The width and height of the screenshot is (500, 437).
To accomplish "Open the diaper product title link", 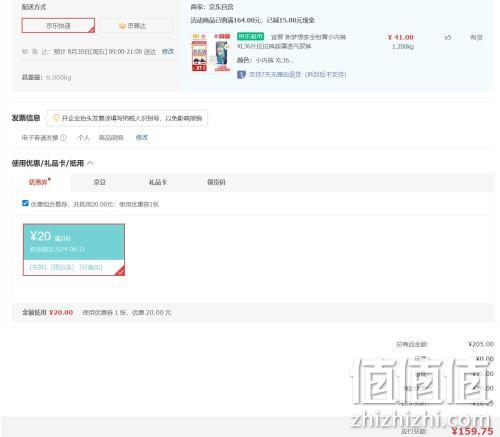I will point(292,42).
